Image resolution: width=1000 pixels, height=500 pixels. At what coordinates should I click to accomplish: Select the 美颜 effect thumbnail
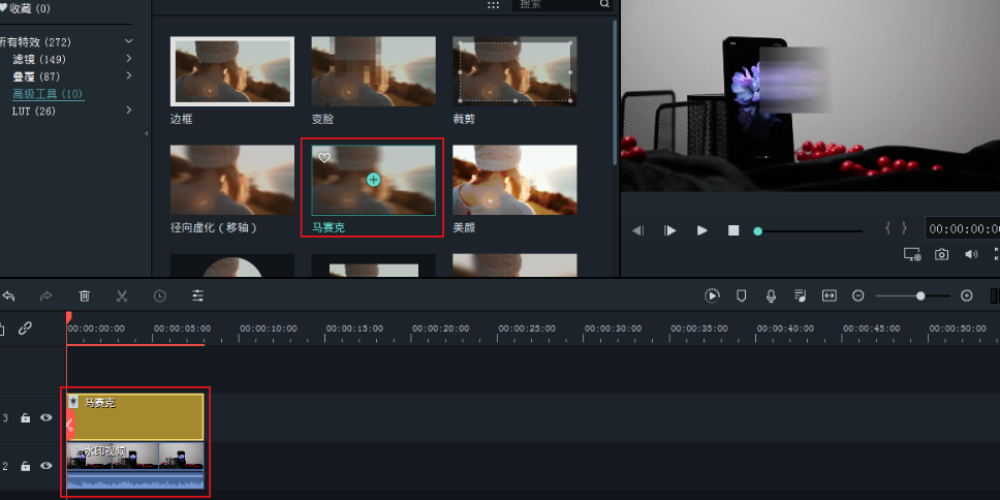[x=515, y=180]
